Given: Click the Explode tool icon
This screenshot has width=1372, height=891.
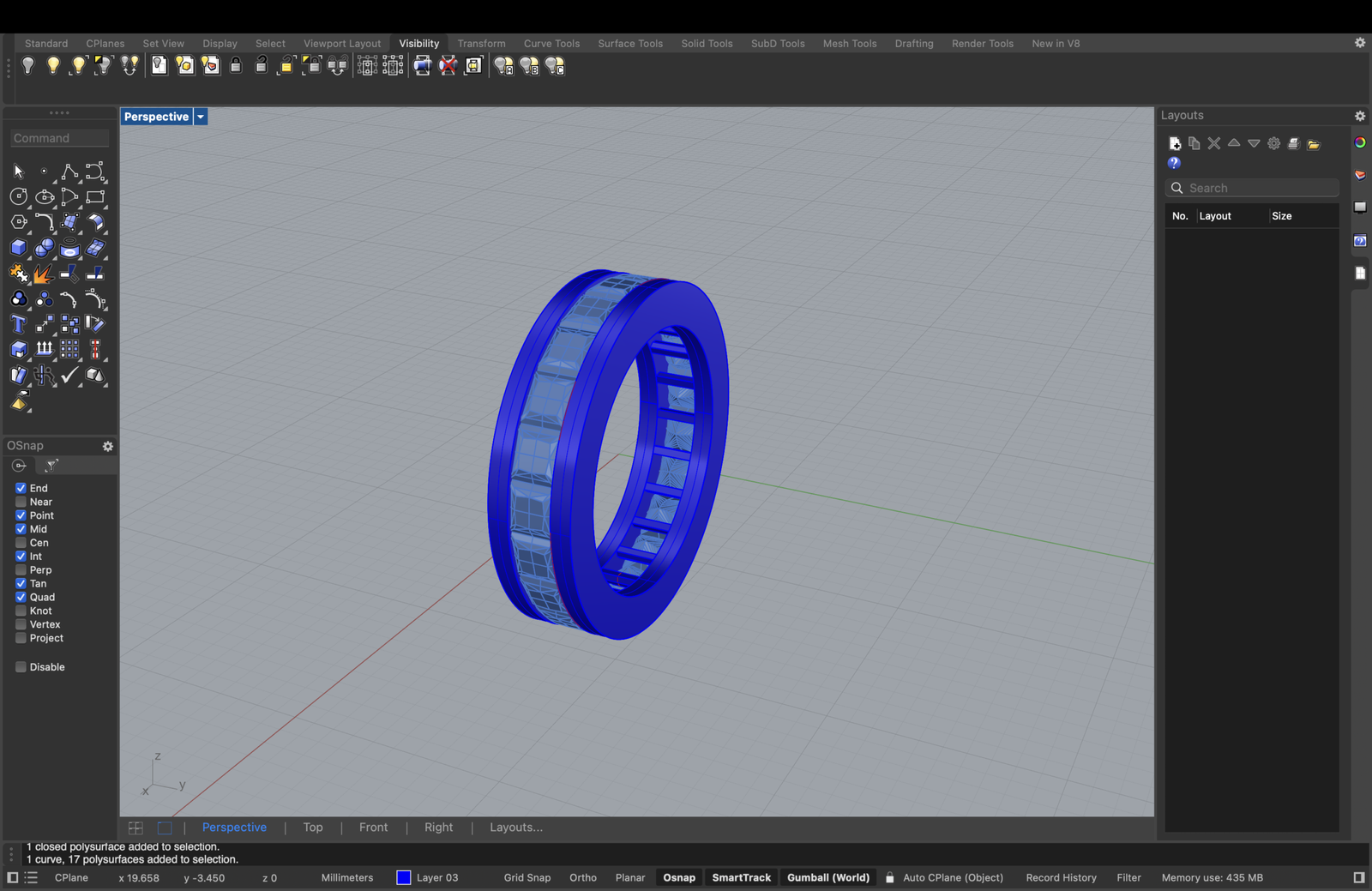Looking at the screenshot, I should pos(43,274).
